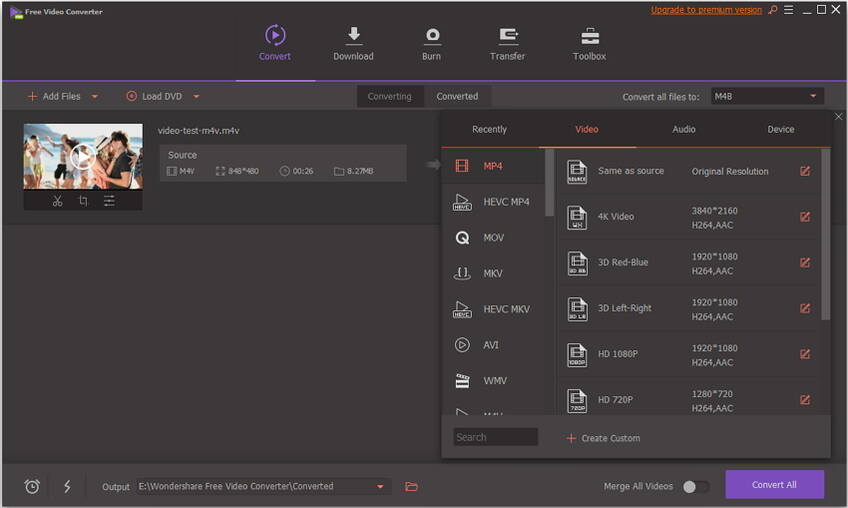Image resolution: width=848 pixels, height=508 pixels.
Task: Switch to the Audio tab
Action: [684, 129]
